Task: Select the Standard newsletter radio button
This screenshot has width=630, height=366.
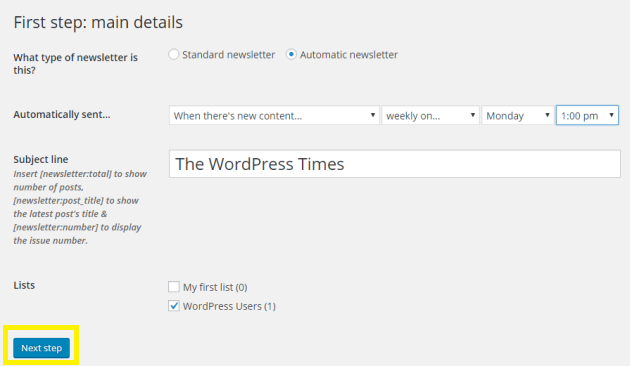Action: tap(174, 54)
